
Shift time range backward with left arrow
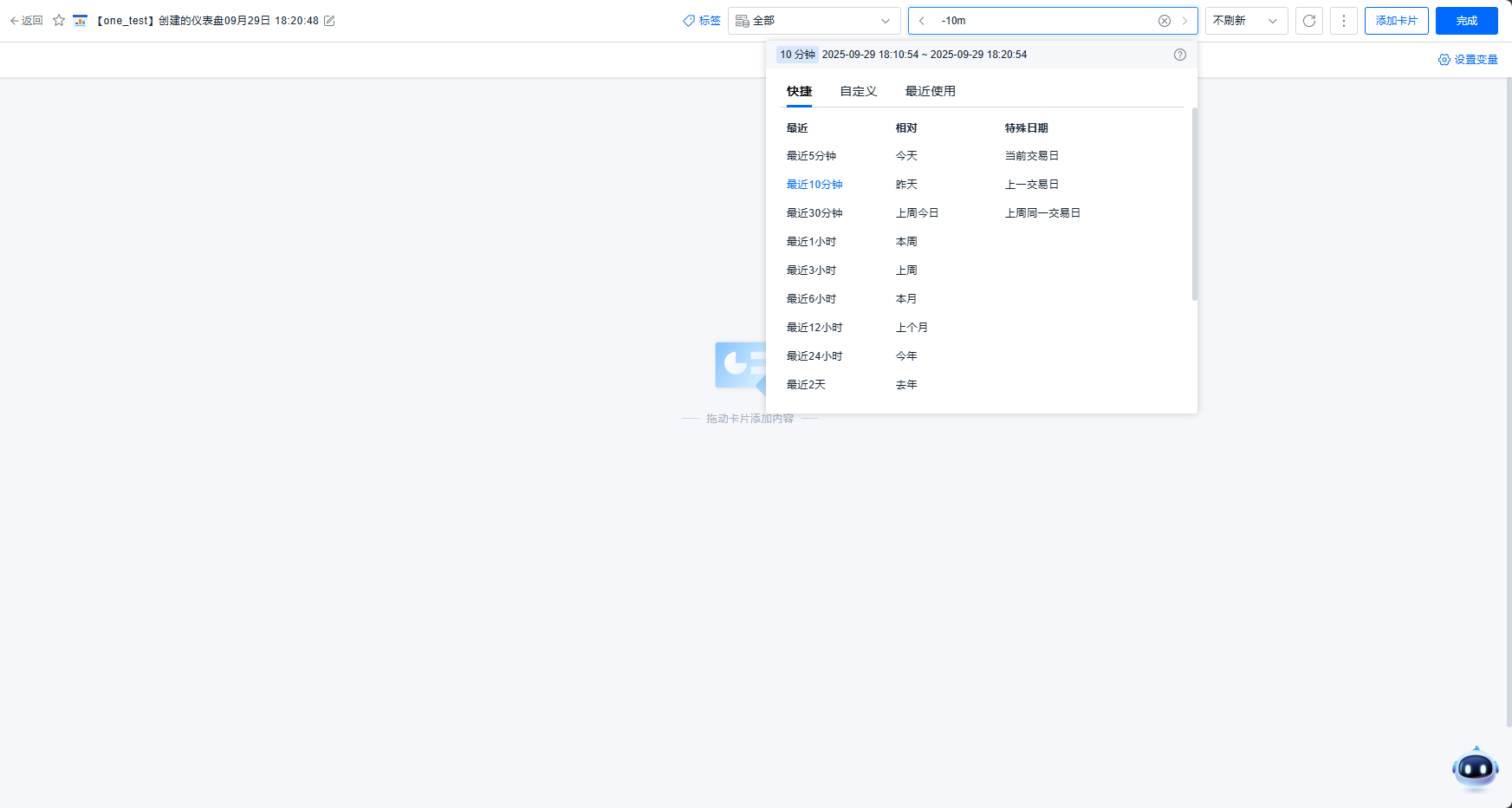point(922,21)
